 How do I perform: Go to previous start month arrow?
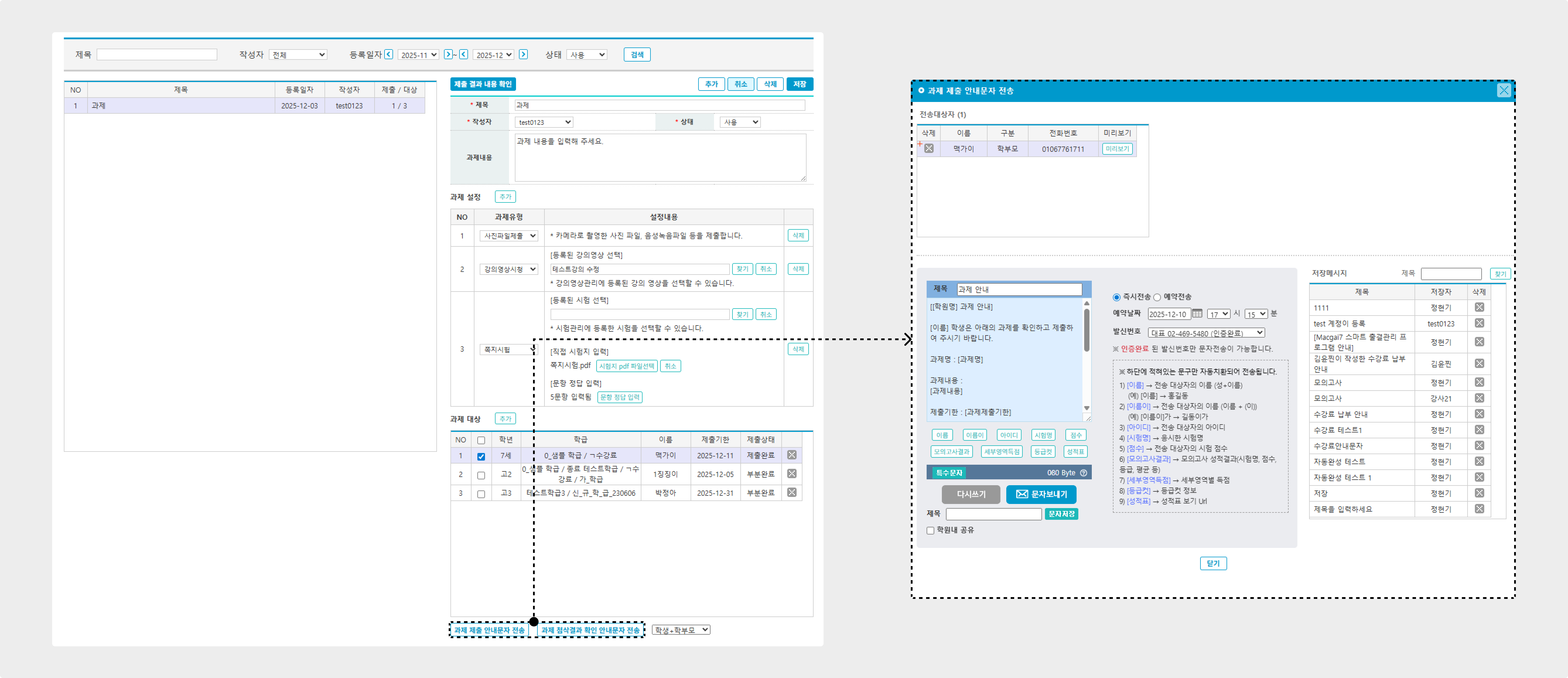coord(388,54)
